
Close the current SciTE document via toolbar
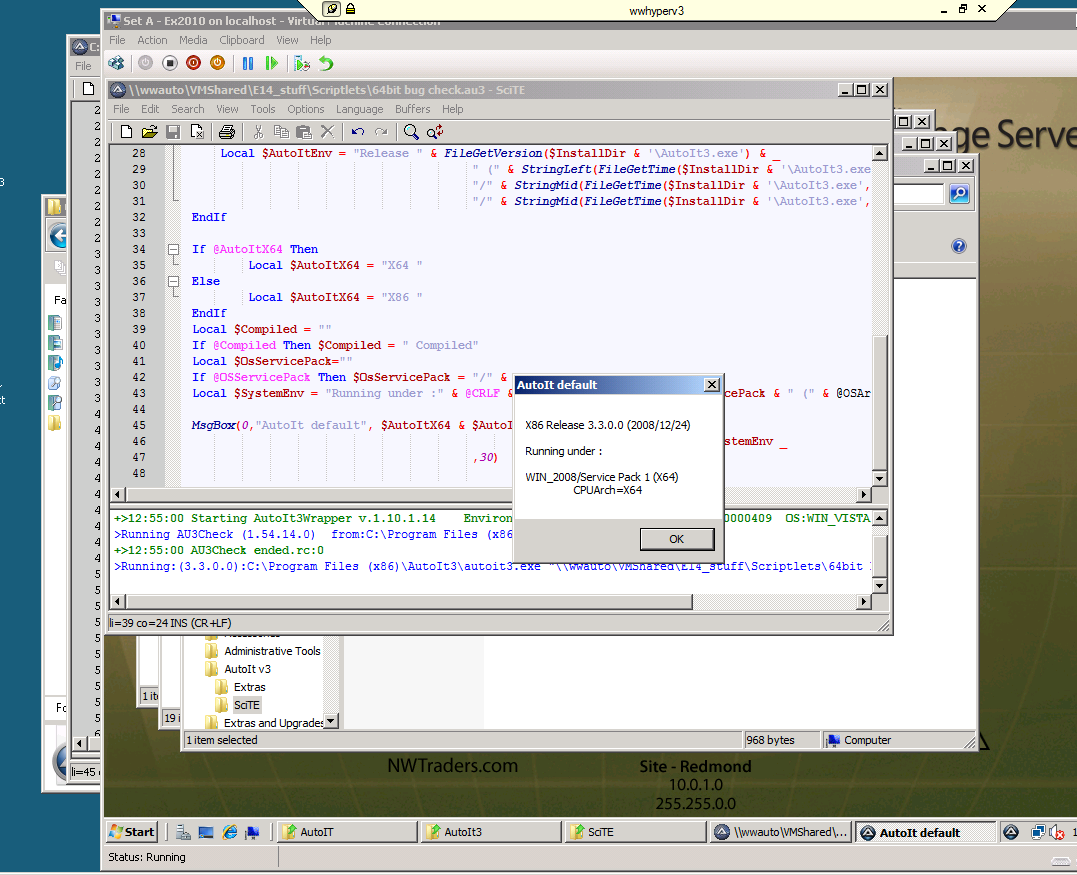point(197,132)
